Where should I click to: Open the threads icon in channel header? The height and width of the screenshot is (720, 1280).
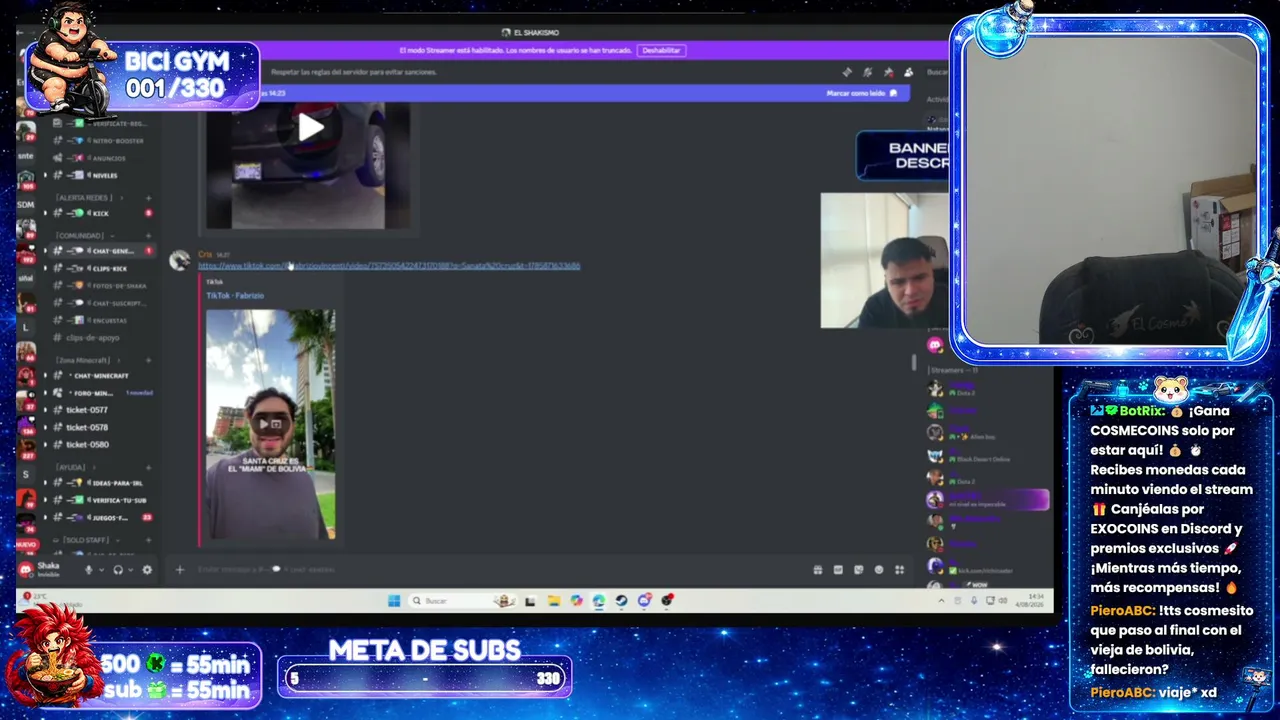(847, 72)
